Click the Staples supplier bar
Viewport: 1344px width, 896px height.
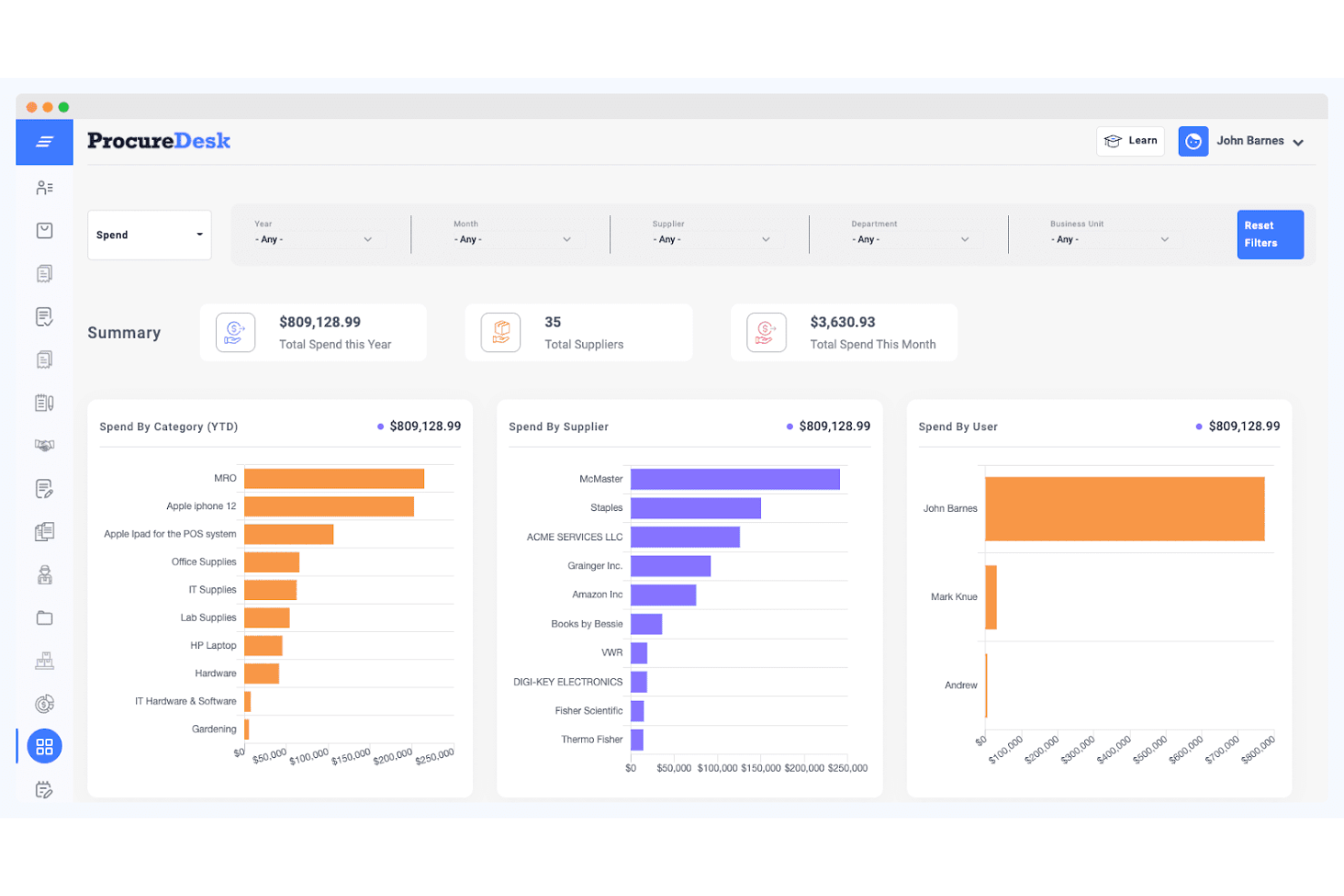point(696,508)
